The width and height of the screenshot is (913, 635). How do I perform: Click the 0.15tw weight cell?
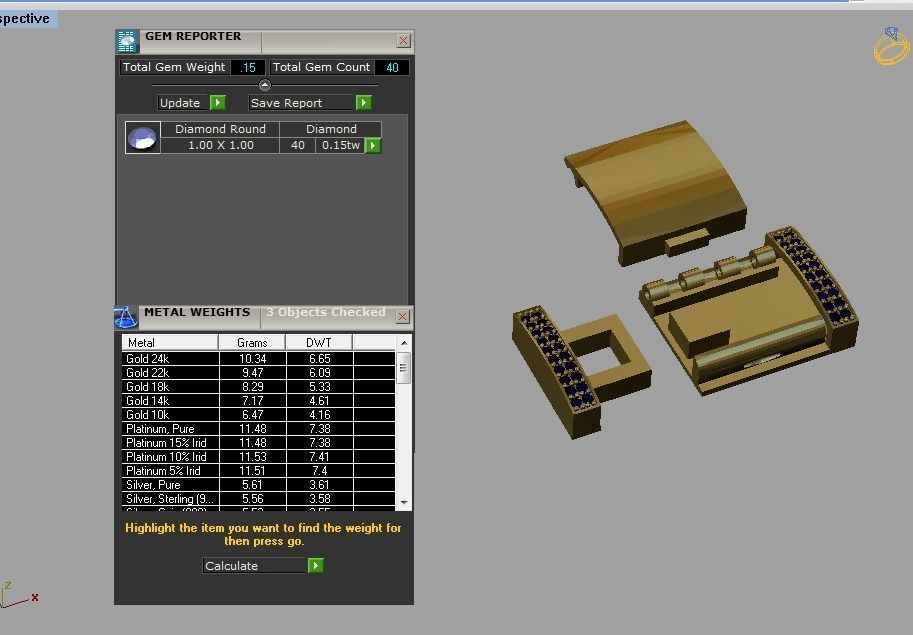(x=341, y=145)
